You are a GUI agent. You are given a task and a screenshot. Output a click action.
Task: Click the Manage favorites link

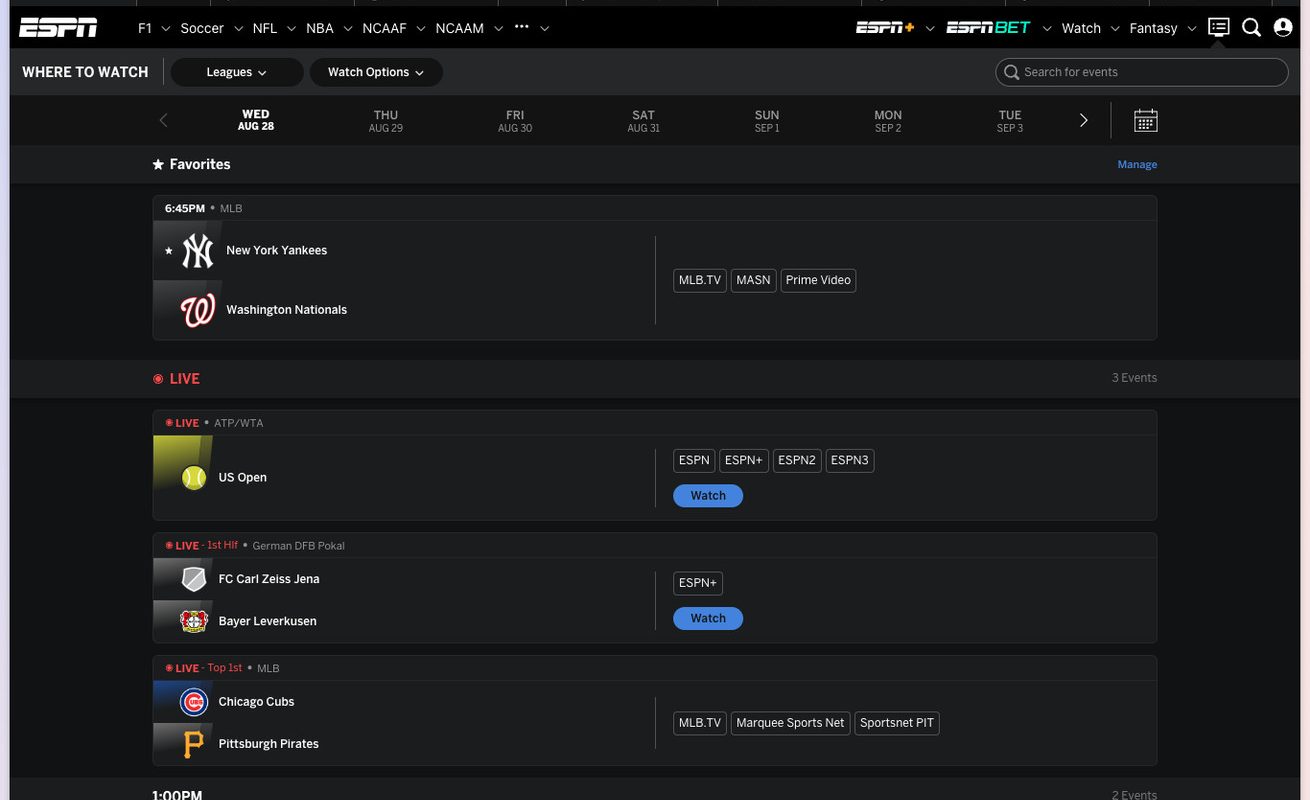1137,165
